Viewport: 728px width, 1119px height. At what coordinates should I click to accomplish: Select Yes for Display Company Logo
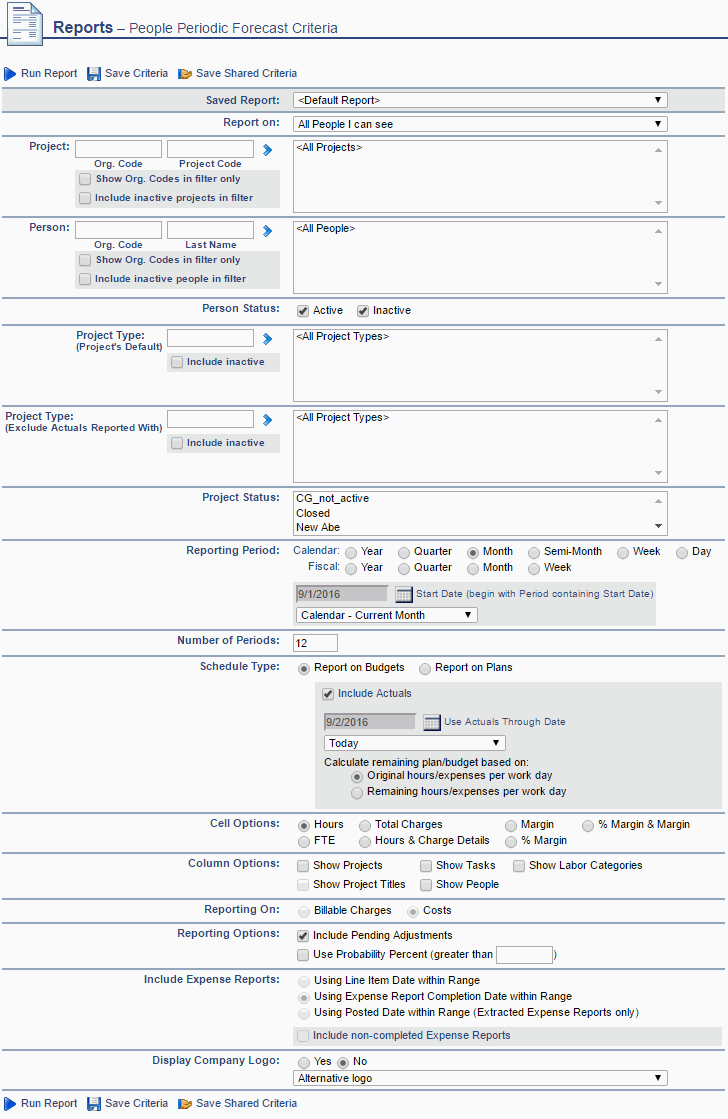tap(304, 1063)
